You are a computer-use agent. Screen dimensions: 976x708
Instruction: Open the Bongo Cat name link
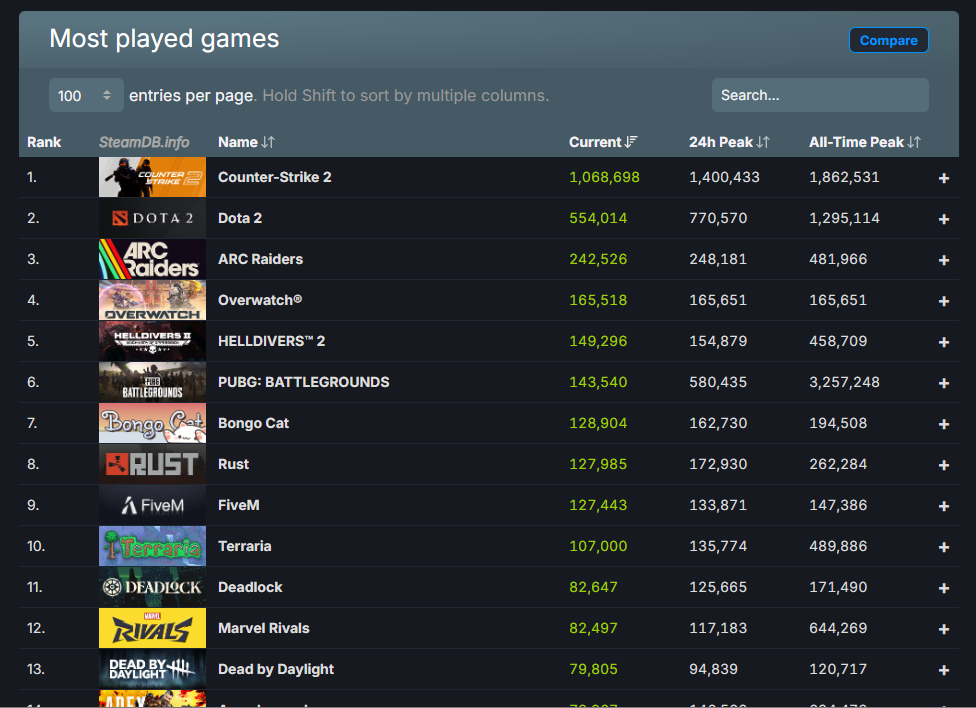point(253,423)
